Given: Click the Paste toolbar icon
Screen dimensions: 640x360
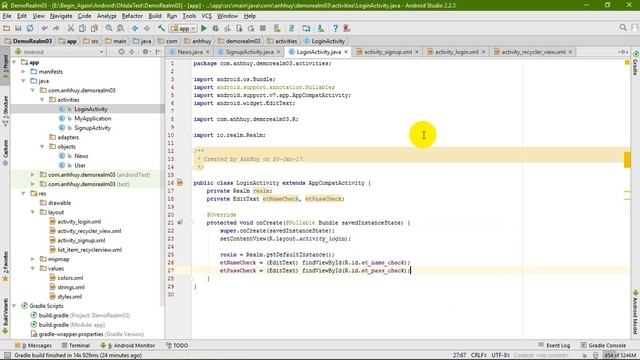Looking at the screenshot, I should (94, 28).
